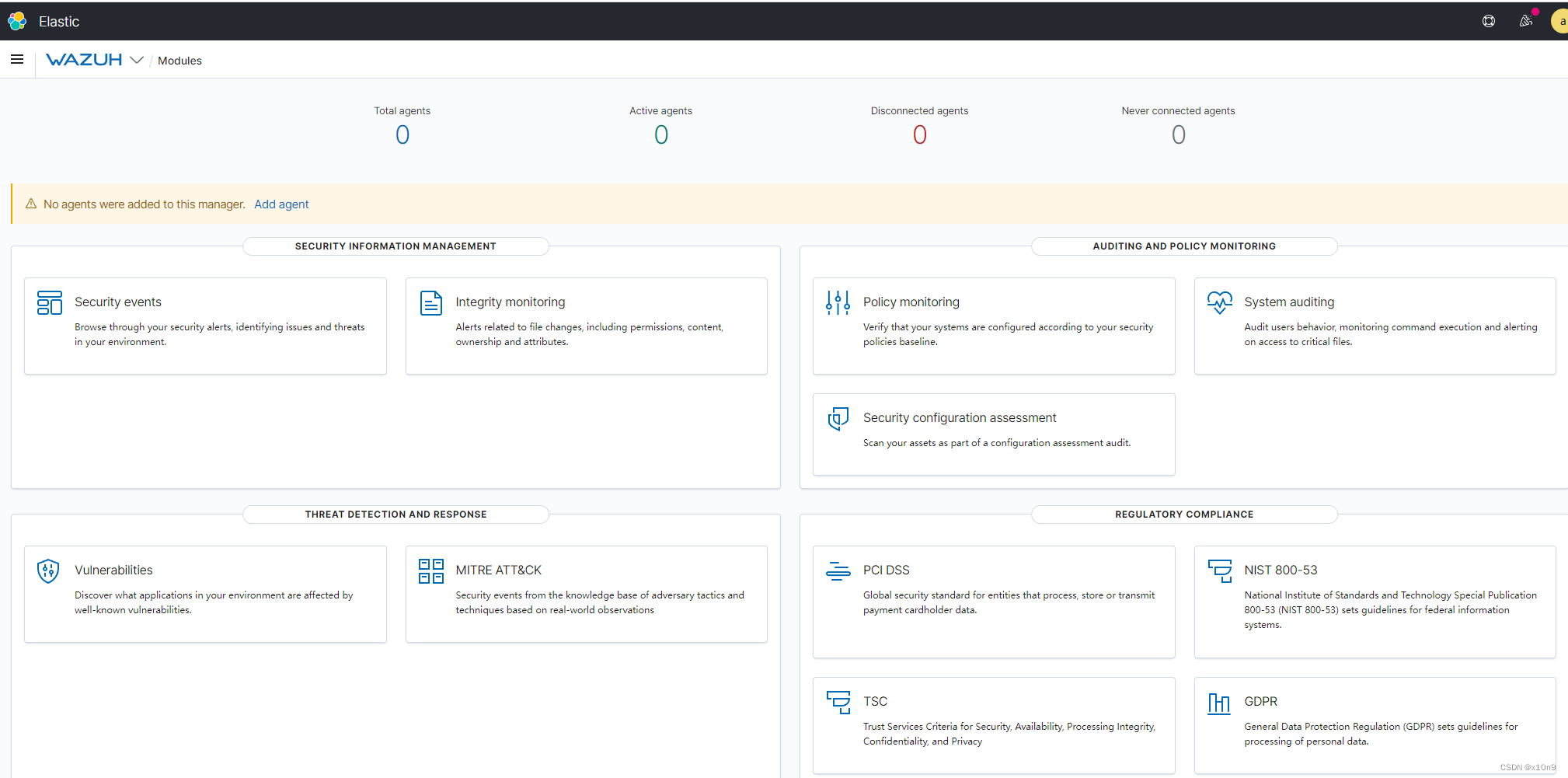Click the Modules breadcrumb
Image resolution: width=1568 pixels, height=778 pixels.
179,61
